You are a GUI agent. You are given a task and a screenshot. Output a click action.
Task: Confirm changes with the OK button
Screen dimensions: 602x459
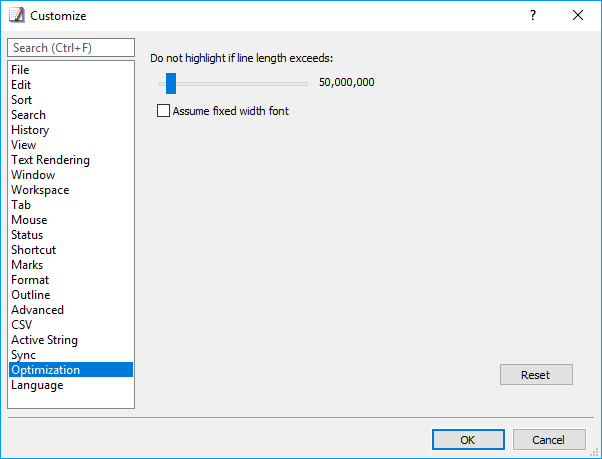pyautogui.click(x=468, y=439)
